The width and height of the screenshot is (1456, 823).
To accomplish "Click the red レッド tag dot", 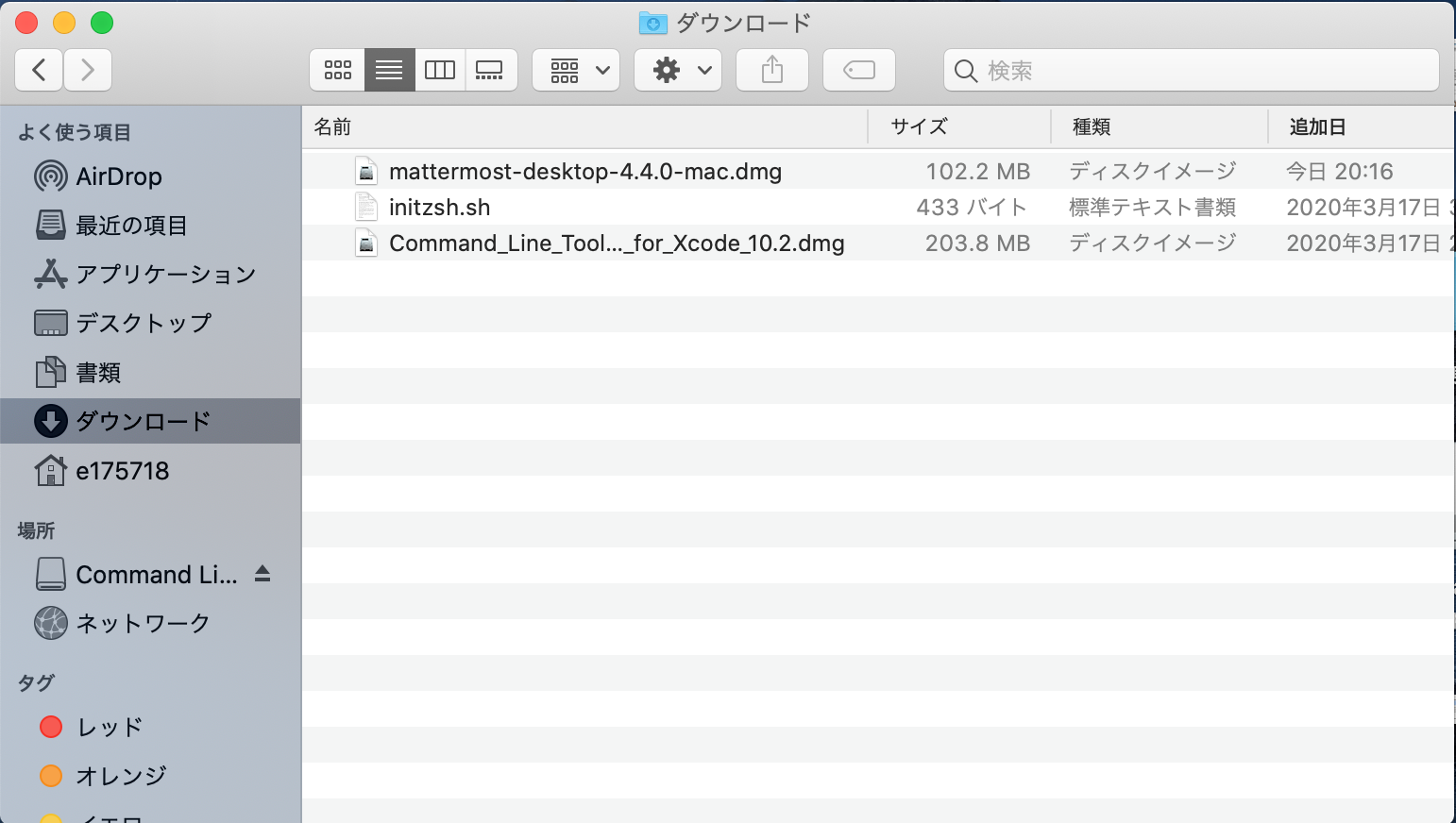I will pyautogui.click(x=51, y=727).
